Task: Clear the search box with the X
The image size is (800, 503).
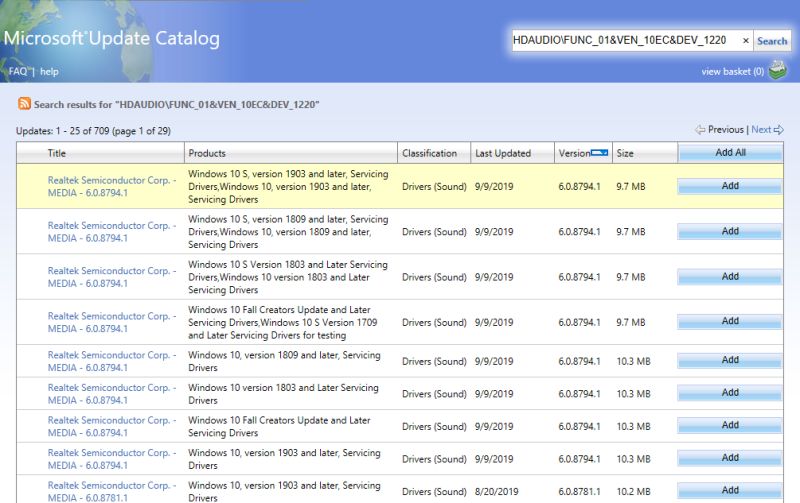Action: [745, 41]
